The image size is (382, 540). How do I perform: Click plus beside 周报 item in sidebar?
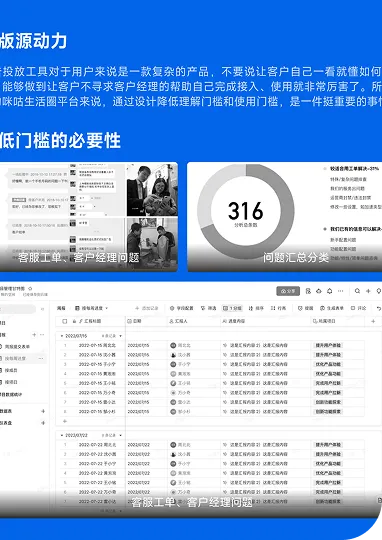point(34,334)
